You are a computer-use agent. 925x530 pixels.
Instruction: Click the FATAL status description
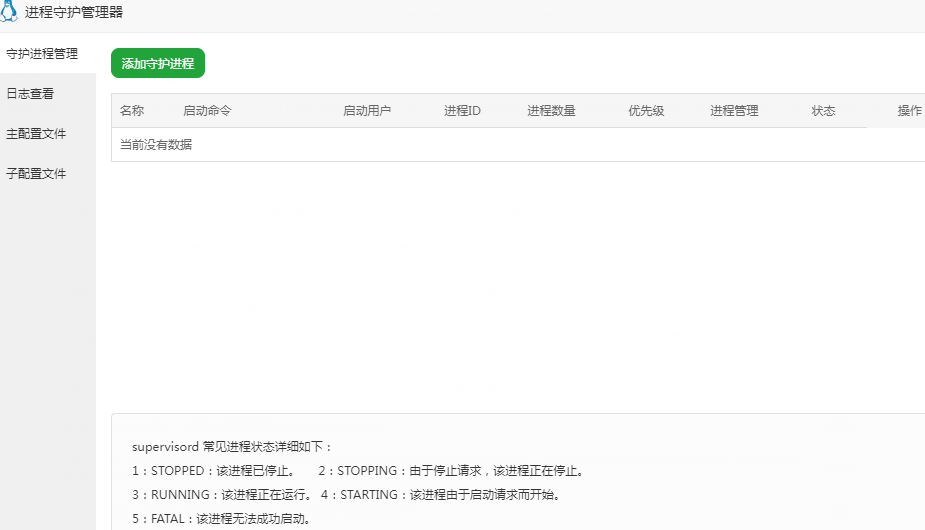[222, 519]
